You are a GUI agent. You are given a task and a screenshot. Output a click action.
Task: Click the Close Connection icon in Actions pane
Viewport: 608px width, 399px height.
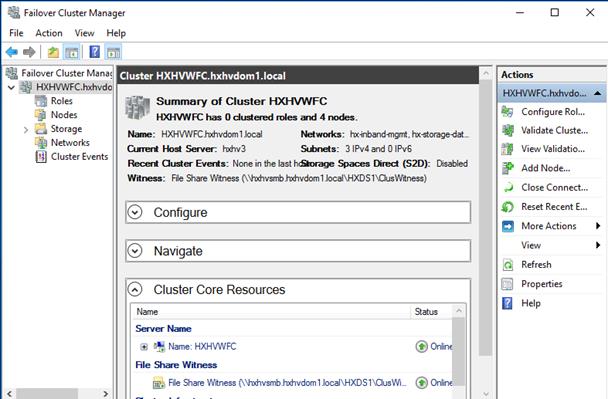508,188
